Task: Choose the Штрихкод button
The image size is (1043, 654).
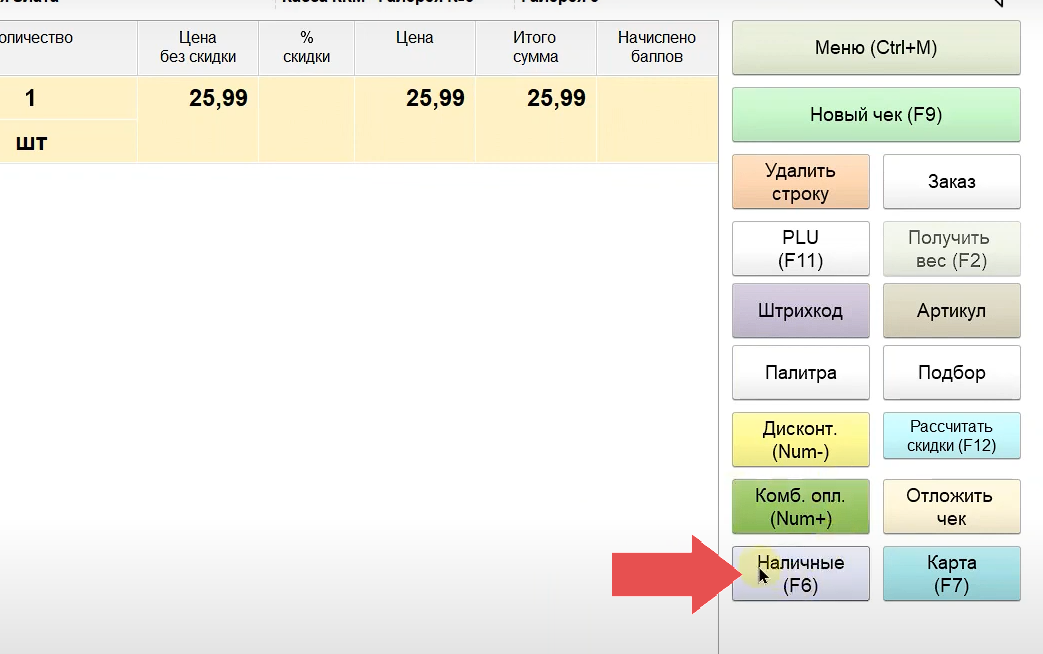Action: (x=800, y=311)
